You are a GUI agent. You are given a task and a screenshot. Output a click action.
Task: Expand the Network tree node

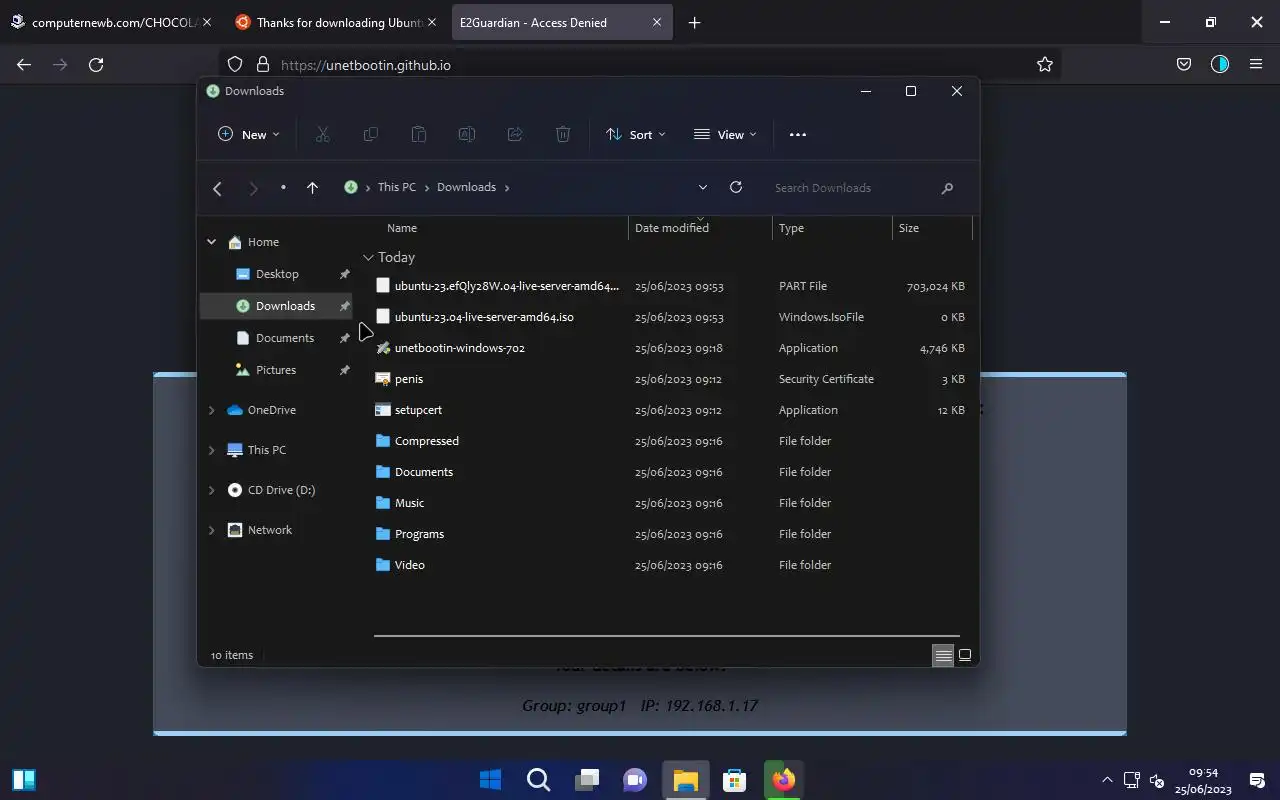click(x=211, y=530)
